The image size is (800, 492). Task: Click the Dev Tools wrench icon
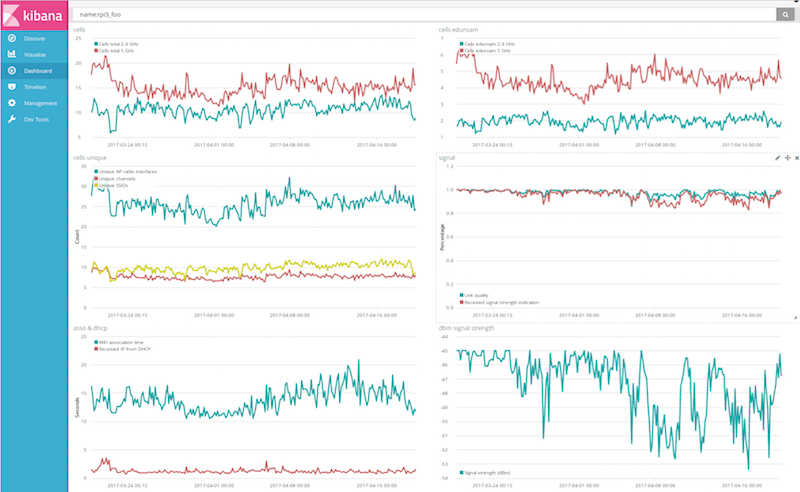click(x=11, y=119)
